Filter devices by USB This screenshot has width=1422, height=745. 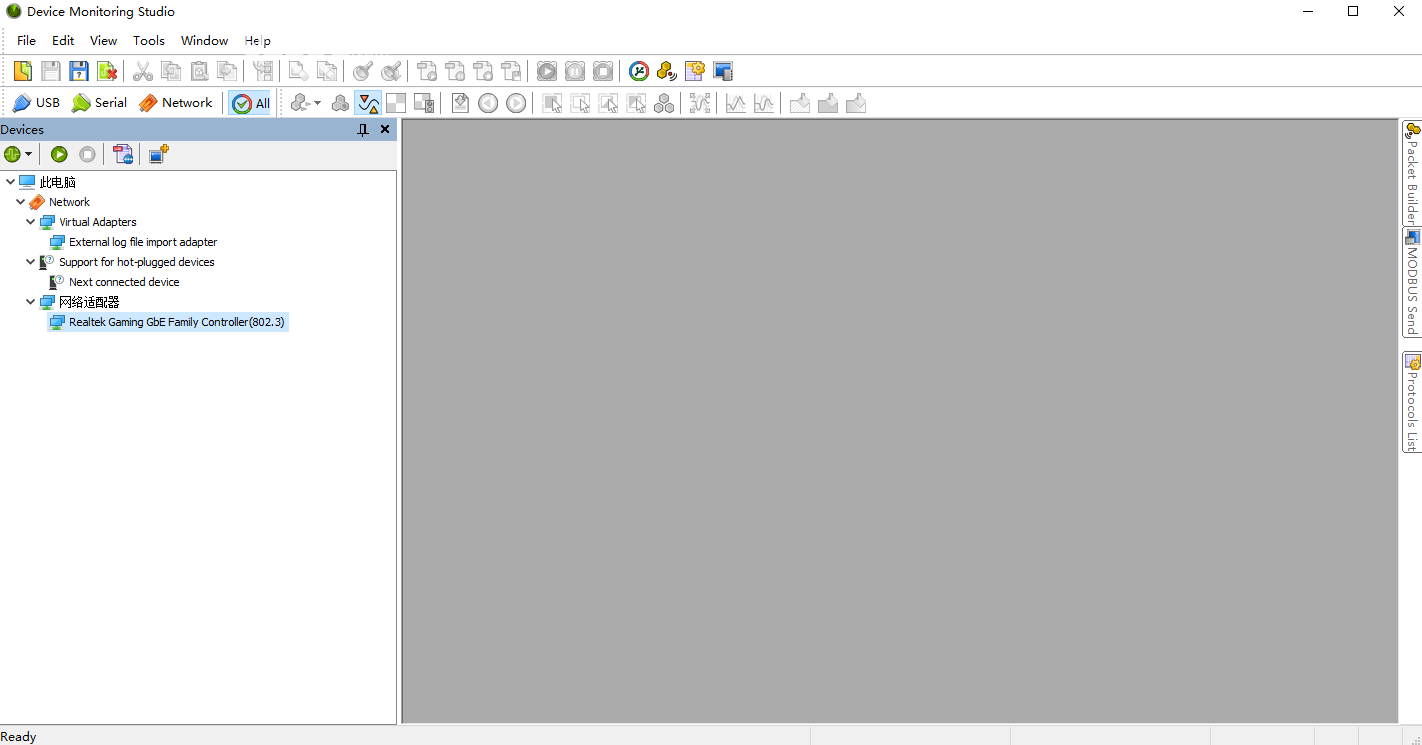click(x=36, y=103)
